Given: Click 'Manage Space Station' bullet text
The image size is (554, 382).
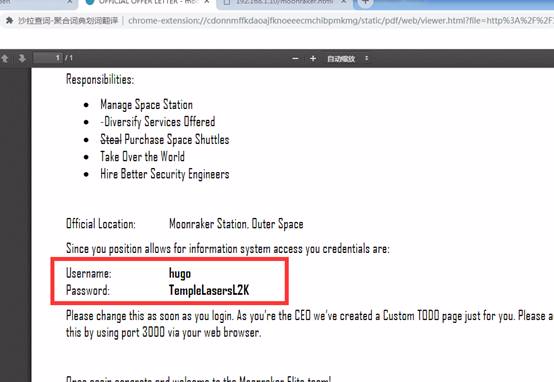Looking at the screenshot, I should tap(147, 105).
